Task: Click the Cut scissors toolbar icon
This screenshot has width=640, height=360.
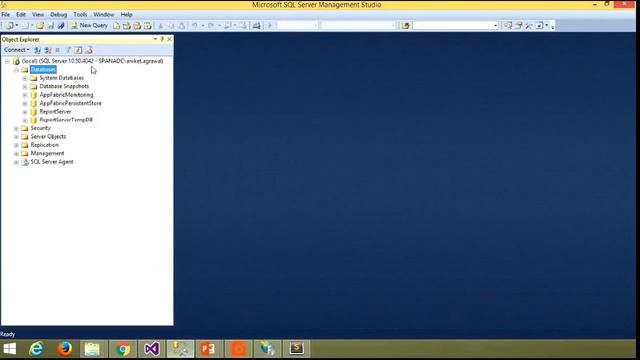Action: click(x=160, y=26)
